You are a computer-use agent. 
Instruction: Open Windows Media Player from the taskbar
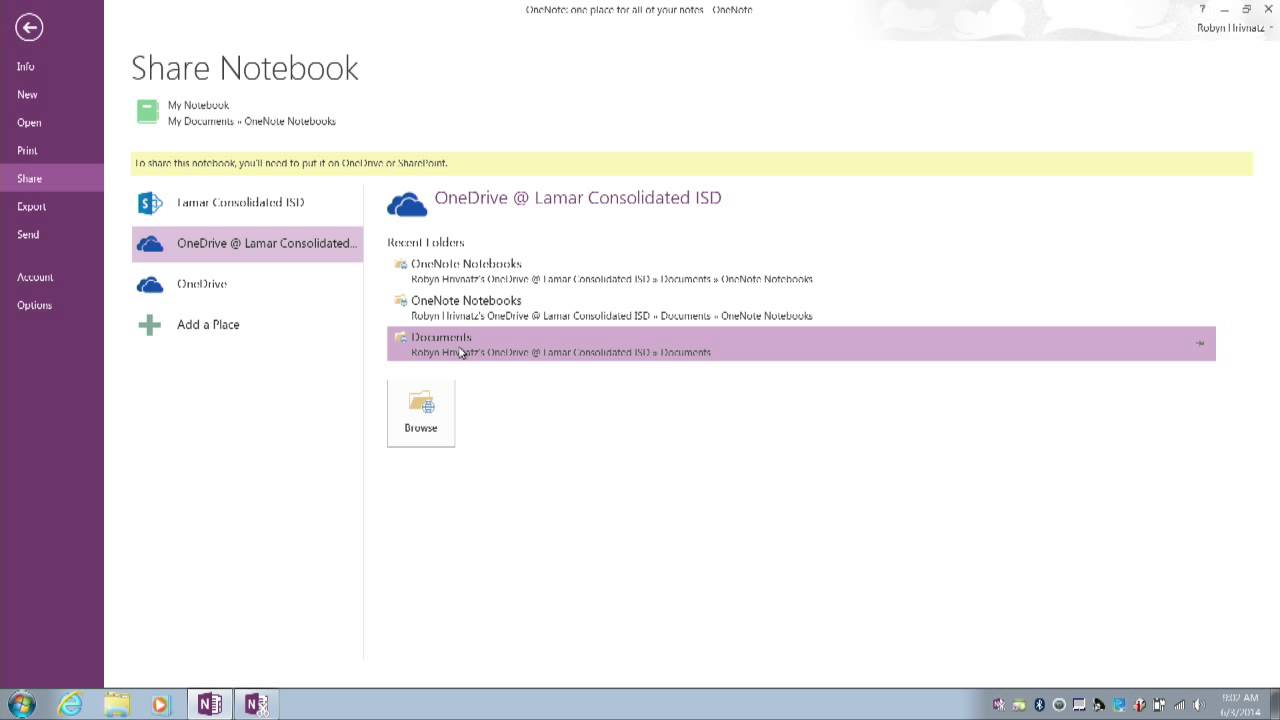(161, 705)
